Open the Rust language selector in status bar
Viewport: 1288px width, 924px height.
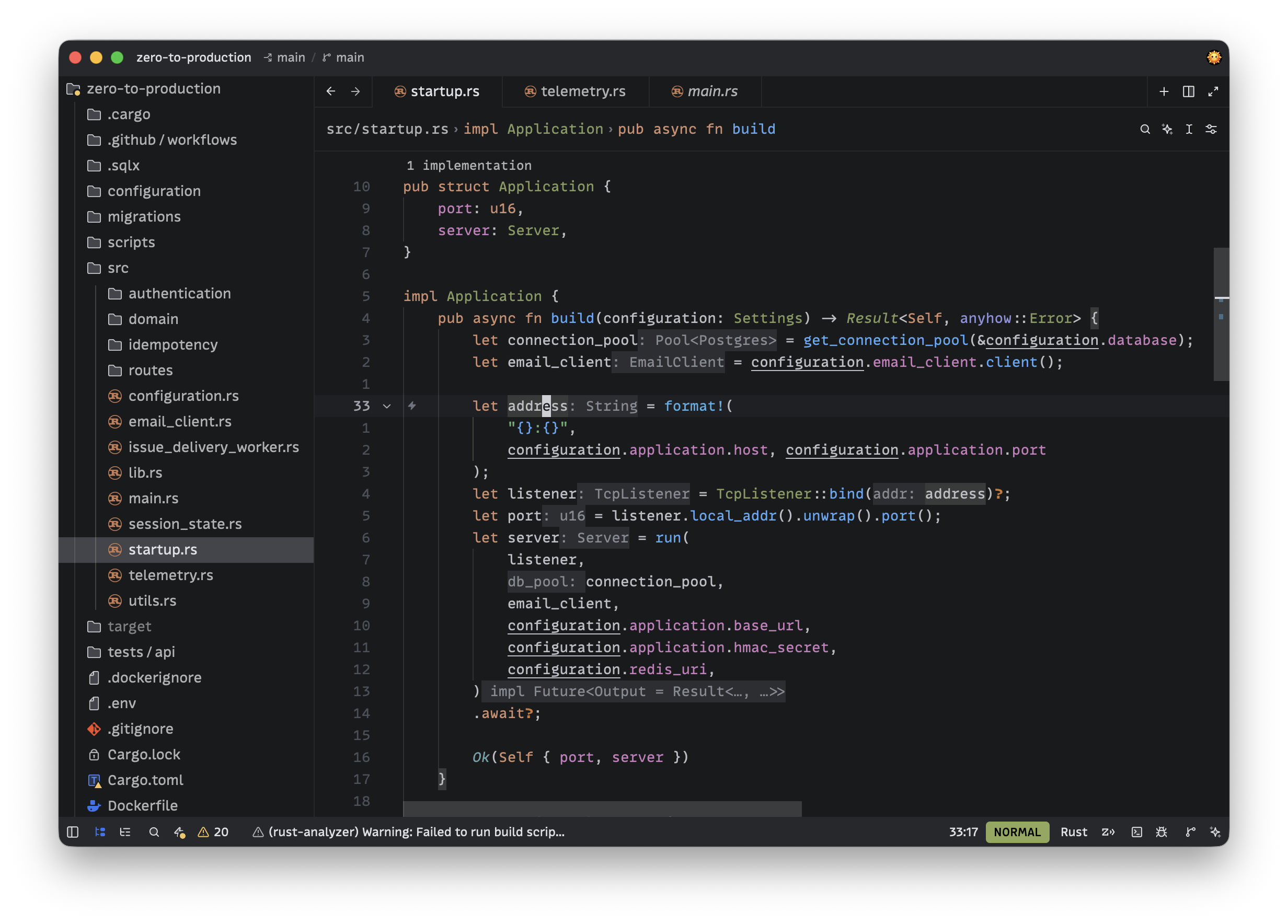tap(1073, 832)
